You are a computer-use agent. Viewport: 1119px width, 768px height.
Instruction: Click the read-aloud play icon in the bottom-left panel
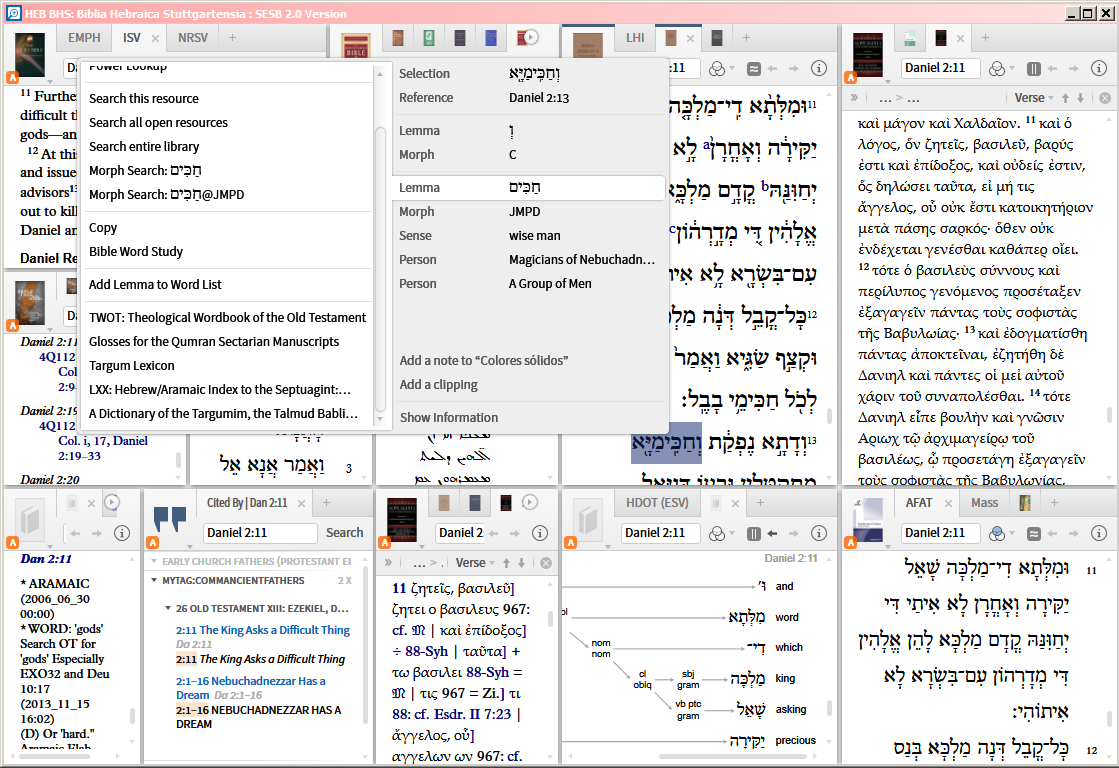pos(112,502)
